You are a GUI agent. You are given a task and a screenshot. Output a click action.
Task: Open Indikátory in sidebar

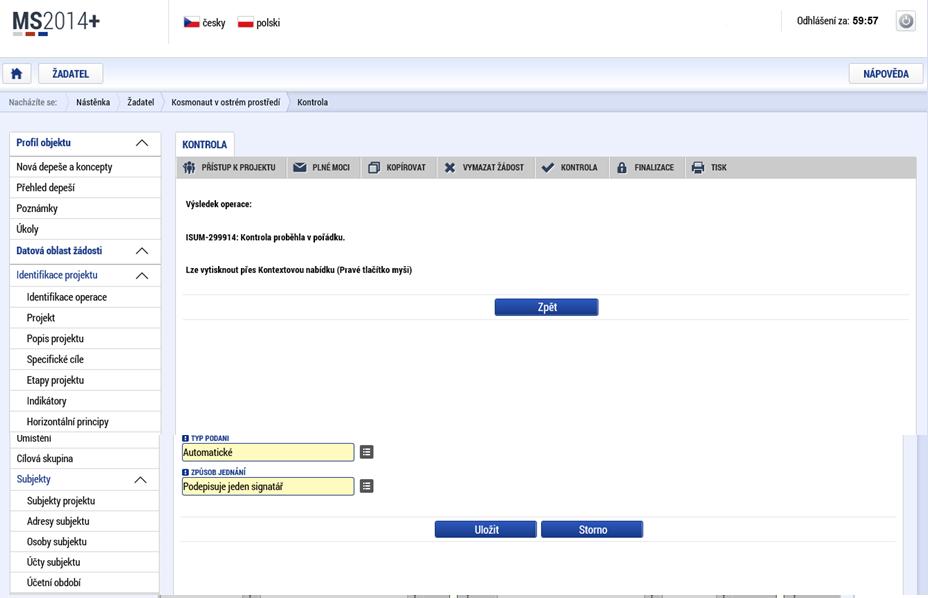(x=85, y=401)
